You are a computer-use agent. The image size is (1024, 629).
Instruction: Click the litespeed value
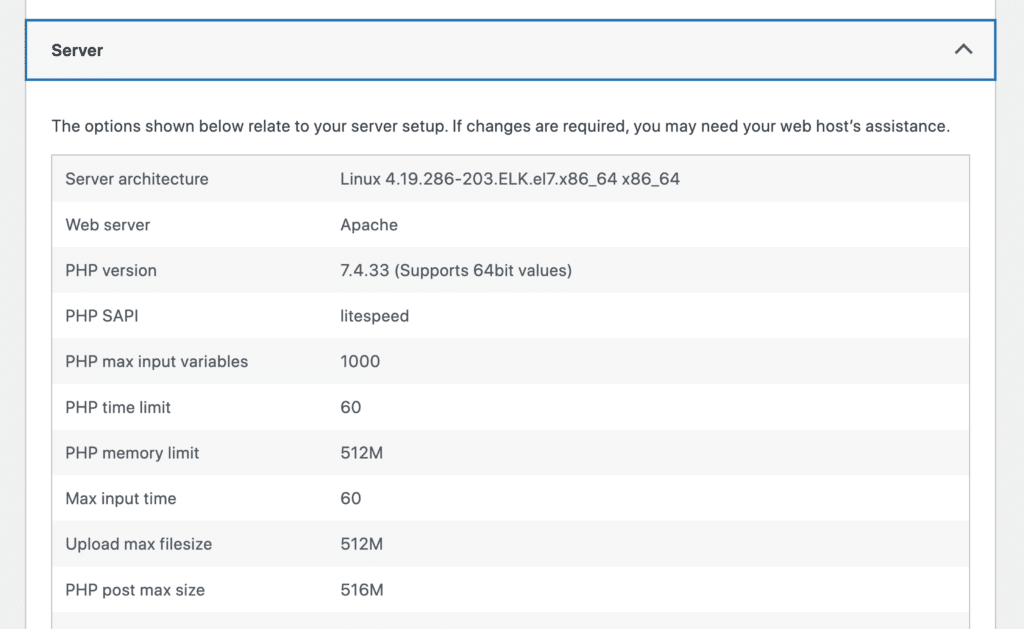(x=371, y=316)
